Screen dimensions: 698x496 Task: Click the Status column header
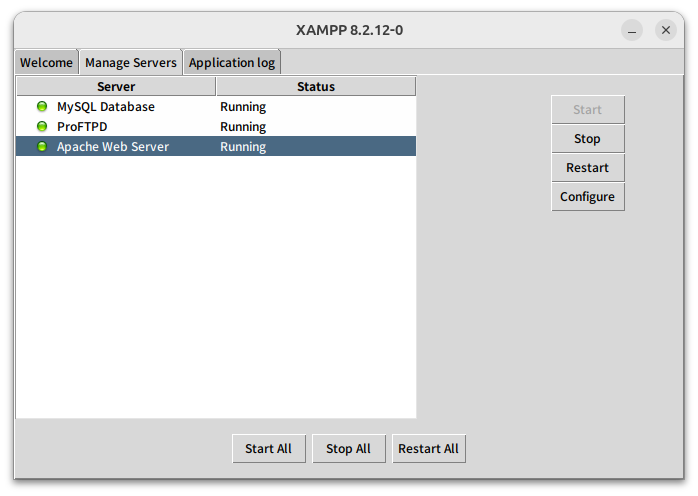(x=315, y=87)
